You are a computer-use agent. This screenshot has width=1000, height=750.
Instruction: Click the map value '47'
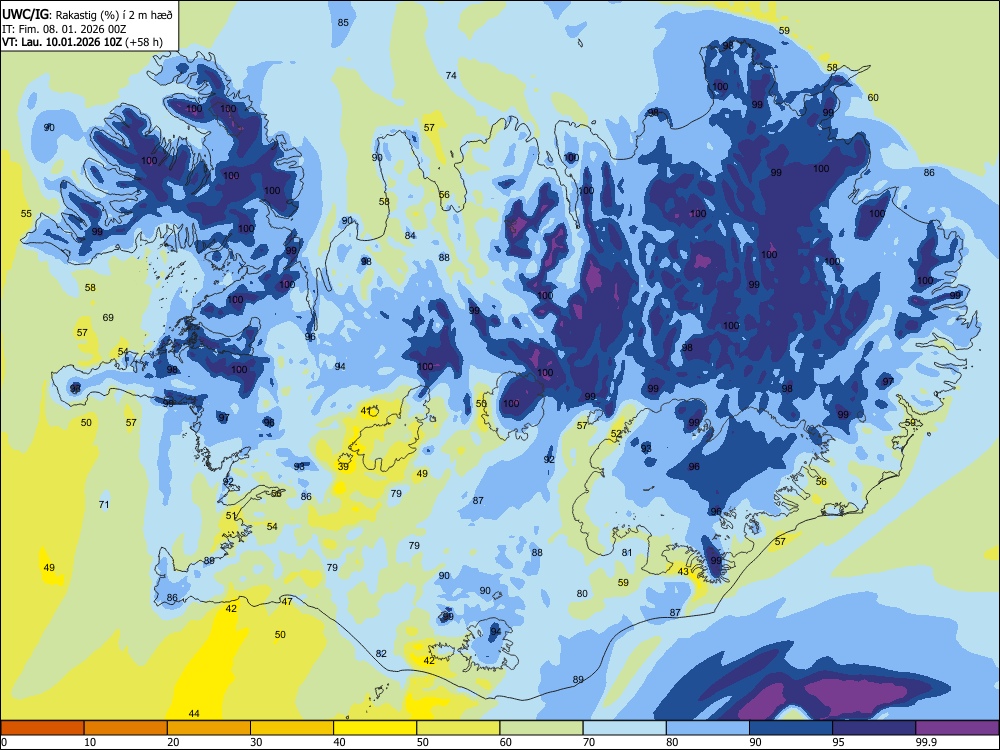(287, 601)
